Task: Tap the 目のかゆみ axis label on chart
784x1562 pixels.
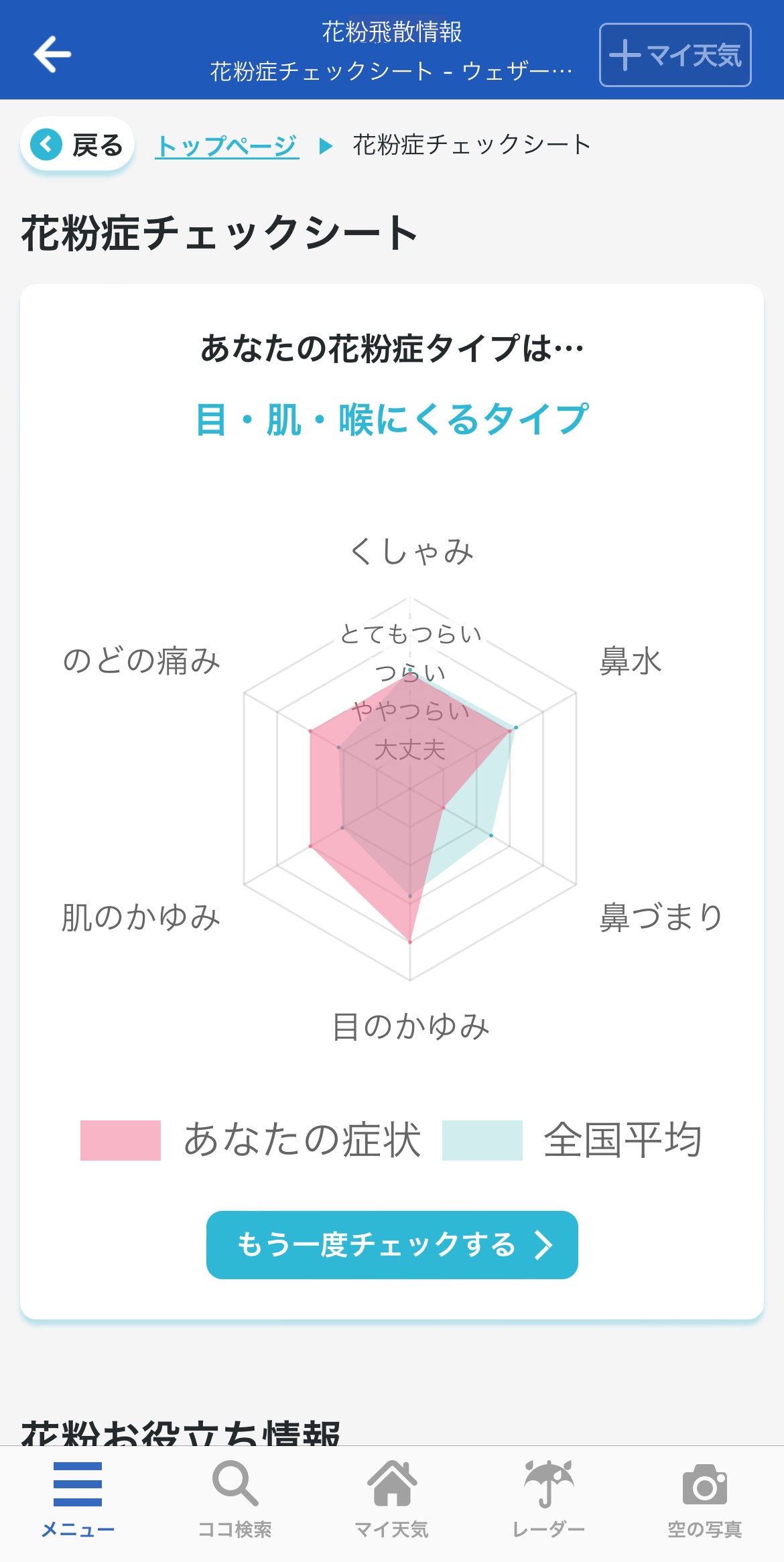Action: (411, 1027)
